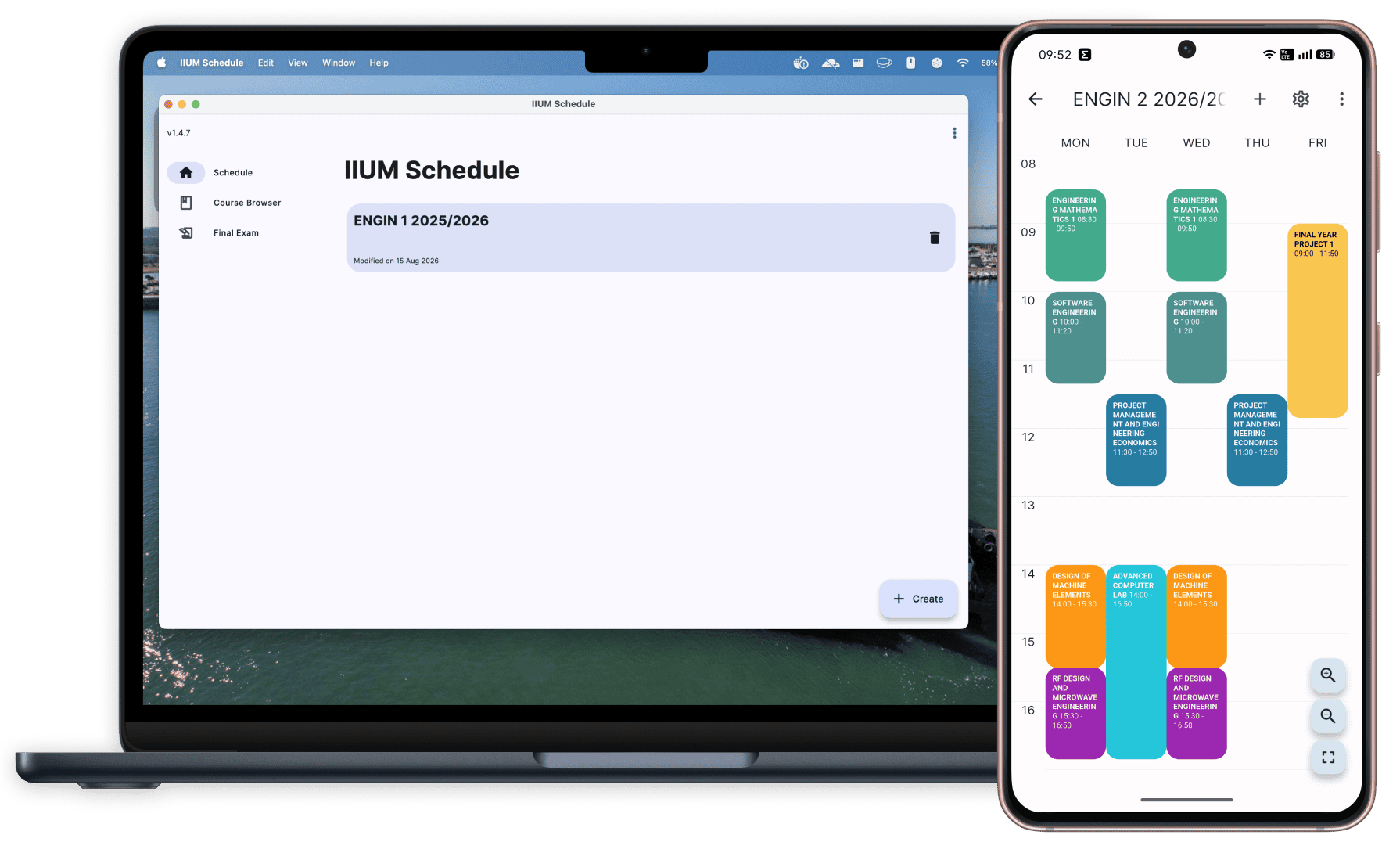Open ENGIN 1 2025/2026 schedule card
This screenshot has height=853, width=1400.
point(651,238)
